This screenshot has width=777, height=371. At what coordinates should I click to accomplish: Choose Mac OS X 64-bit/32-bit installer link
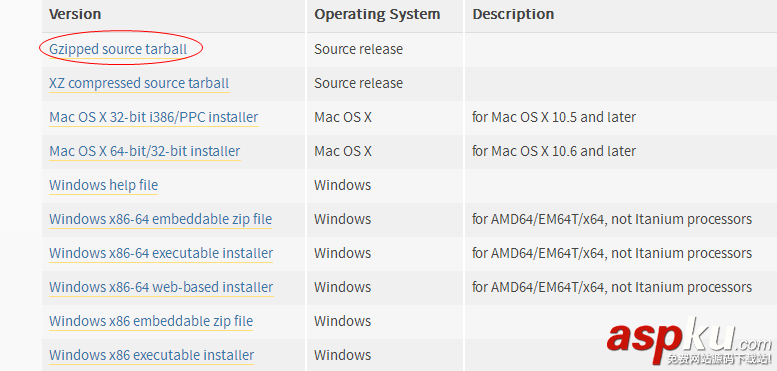coord(145,151)
